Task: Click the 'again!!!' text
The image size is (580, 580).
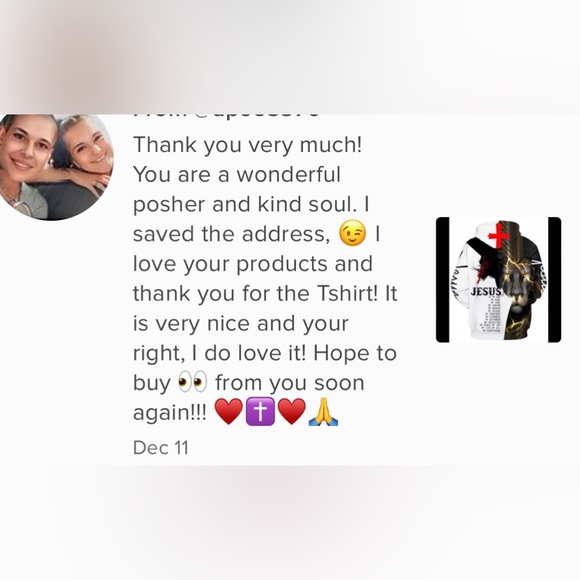Action: pos(170,413)
